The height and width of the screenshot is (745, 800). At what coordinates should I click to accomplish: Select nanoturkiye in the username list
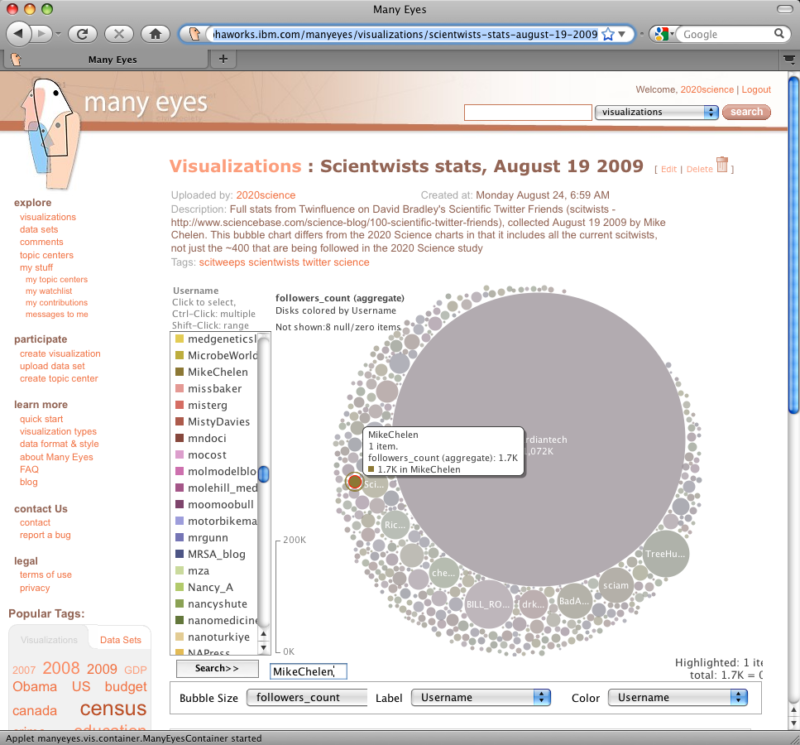tap(214, 637)
